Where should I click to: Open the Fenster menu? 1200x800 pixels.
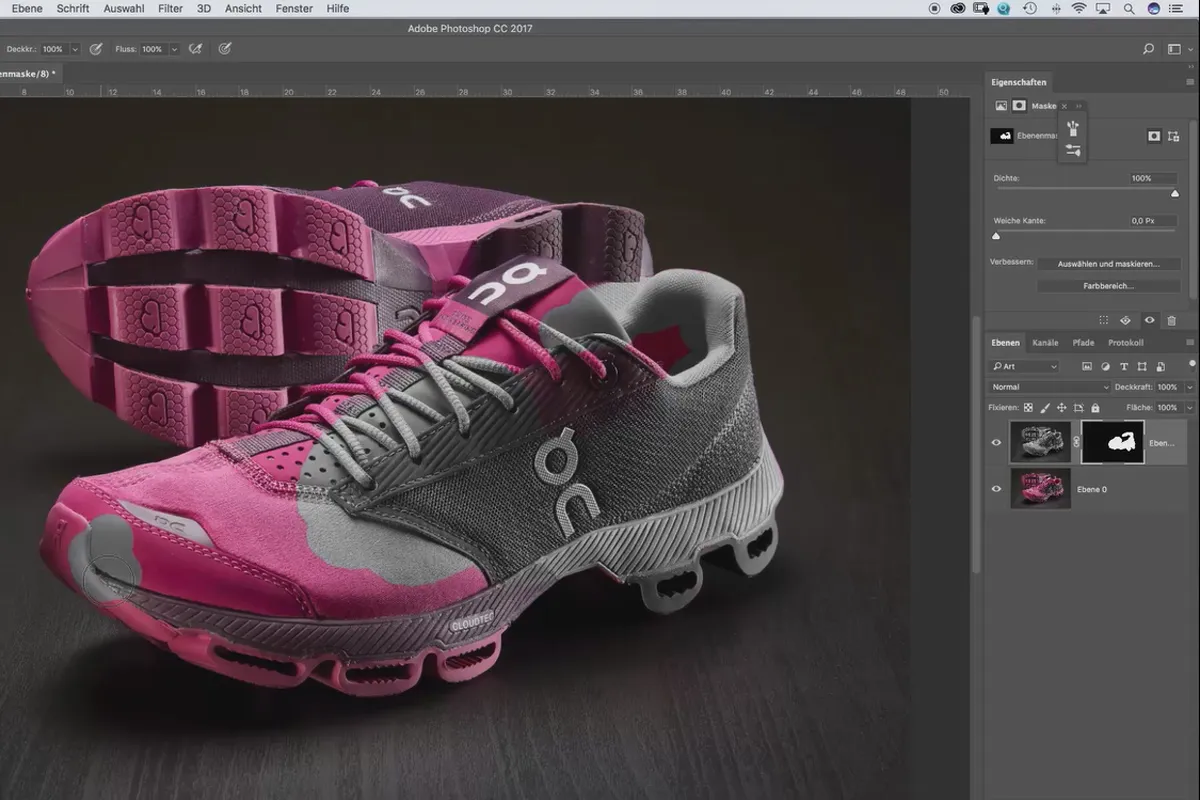point(294,8)
